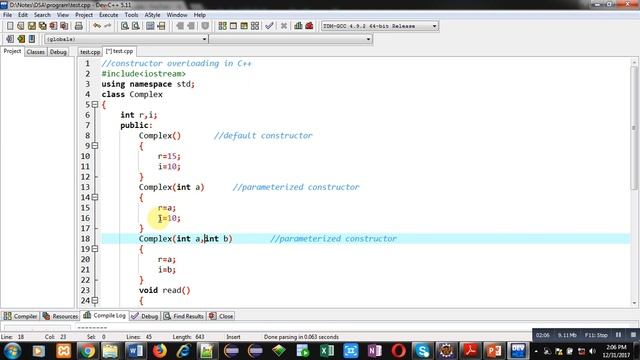This screenshot has width=640, height=360.
Task: Open the File menu
Action: [7, 15]
